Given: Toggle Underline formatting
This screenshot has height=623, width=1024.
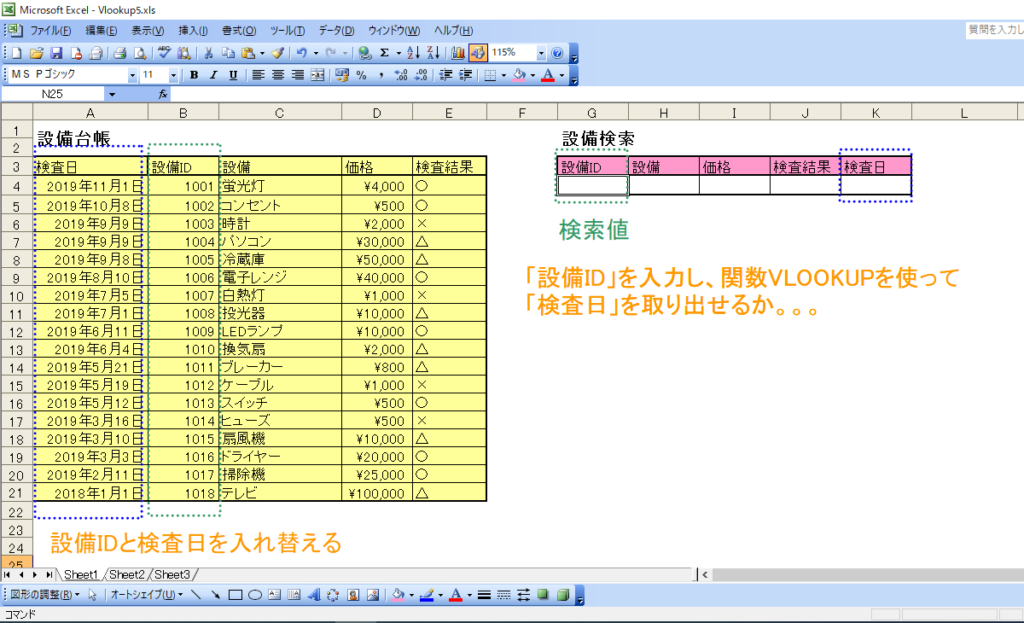Looking at the screenshot, I should click(233, 75).
